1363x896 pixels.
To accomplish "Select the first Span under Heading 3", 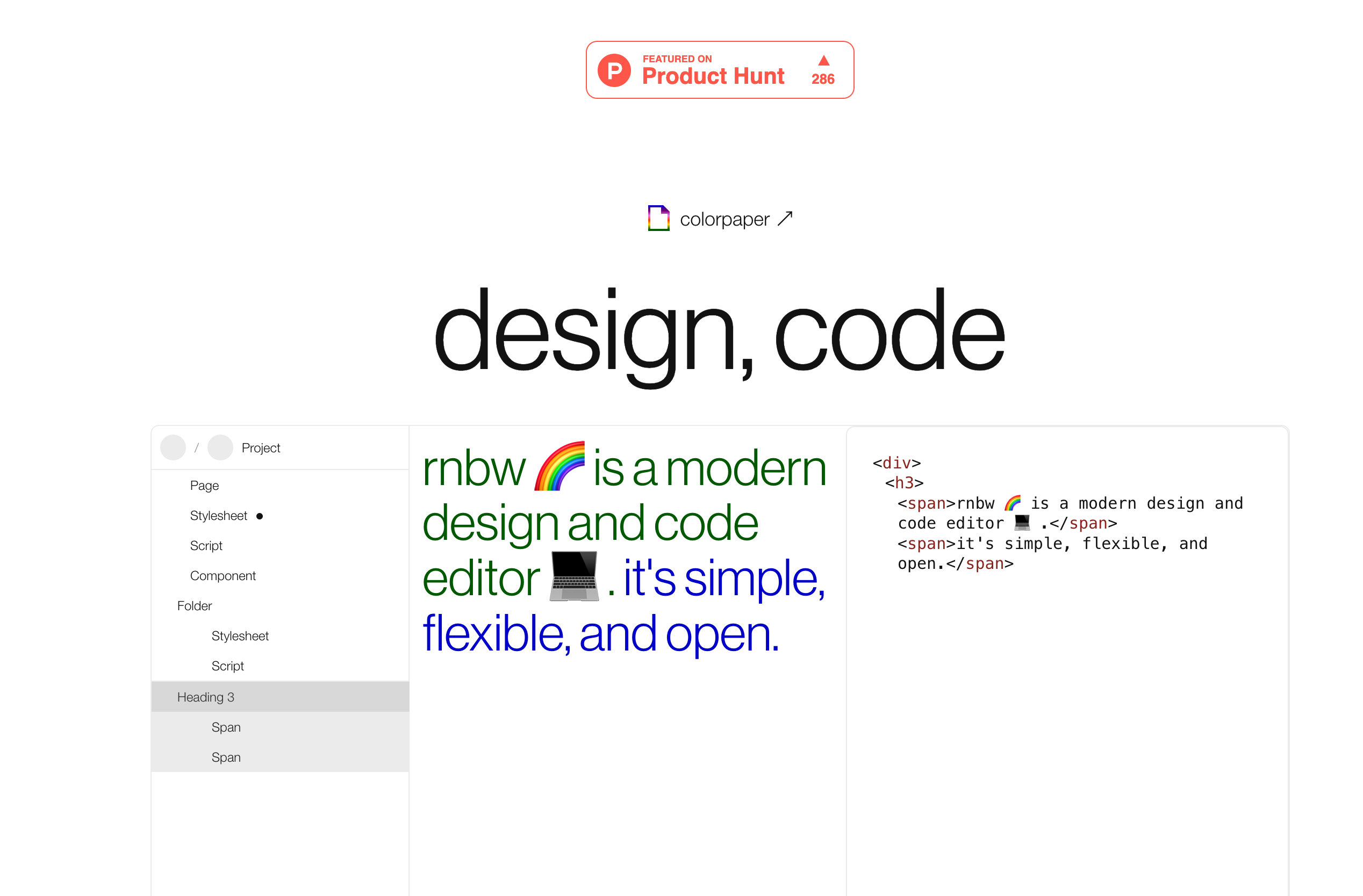I will [x=280, y=727].
